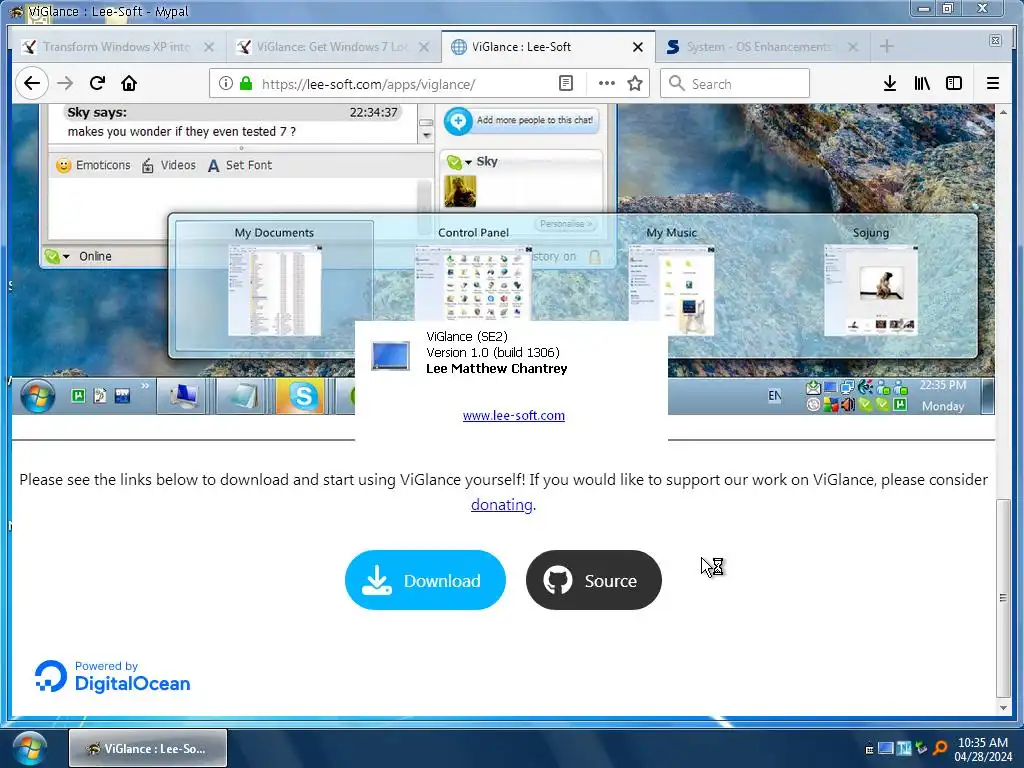Image resolution: width=1024 pixels, height=768 pixels.
Task: Focus the browser Search box
Action: (735, 84)
